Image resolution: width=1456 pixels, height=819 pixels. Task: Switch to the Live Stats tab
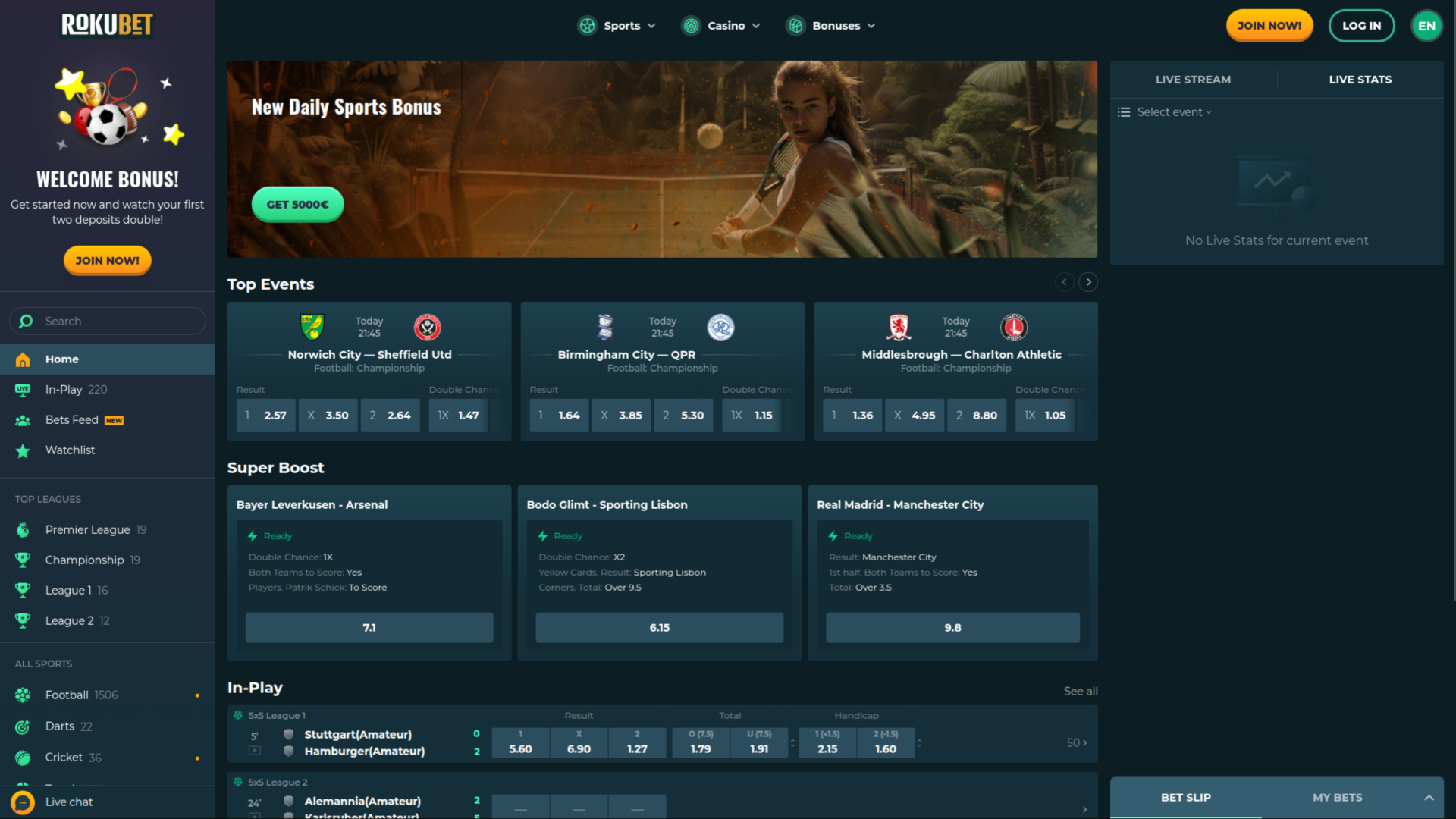[x=1360, y=80]
